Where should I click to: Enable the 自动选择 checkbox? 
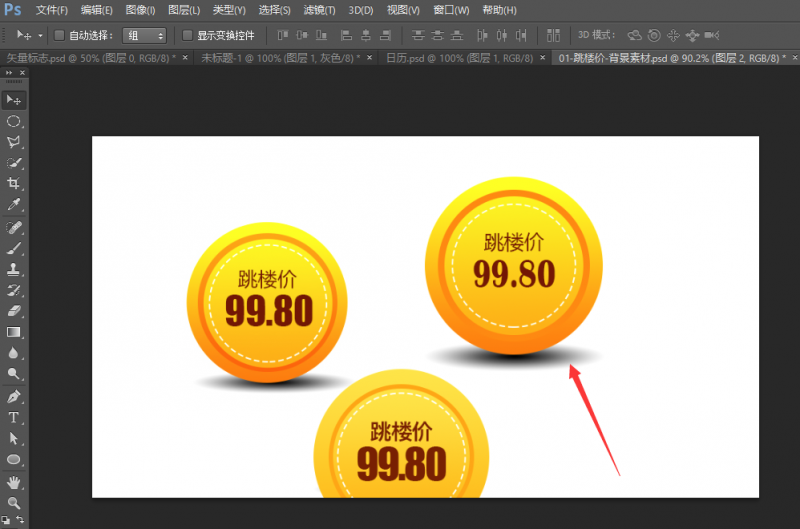(59, 35)
